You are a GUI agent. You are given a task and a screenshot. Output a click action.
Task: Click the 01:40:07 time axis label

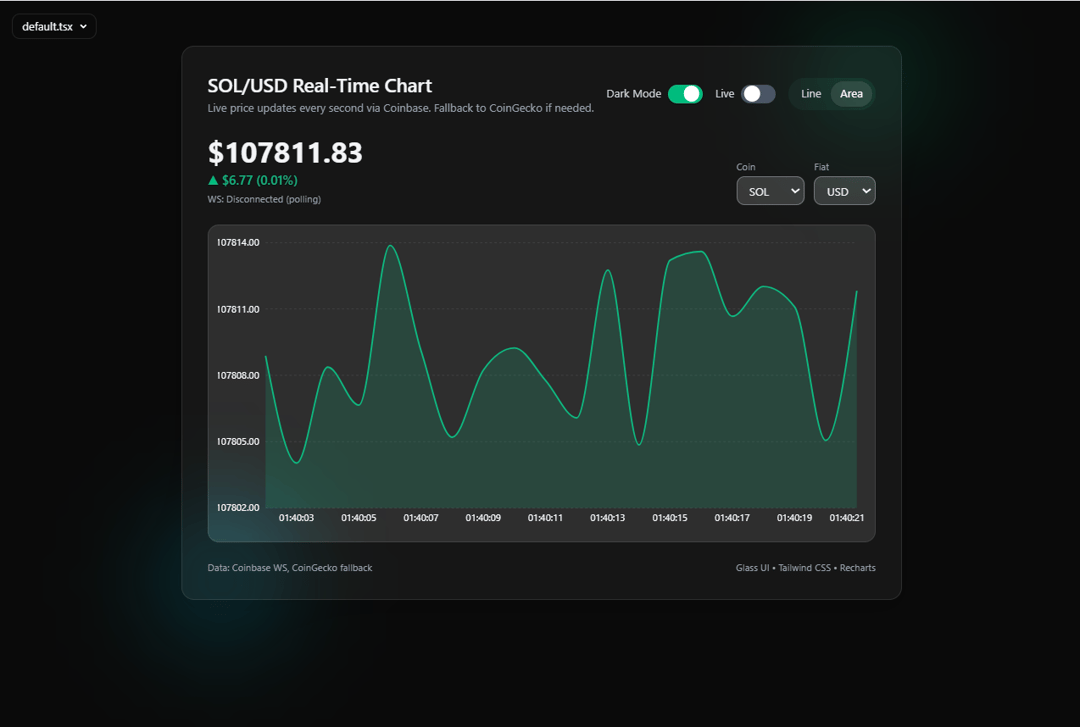(421, 518)
